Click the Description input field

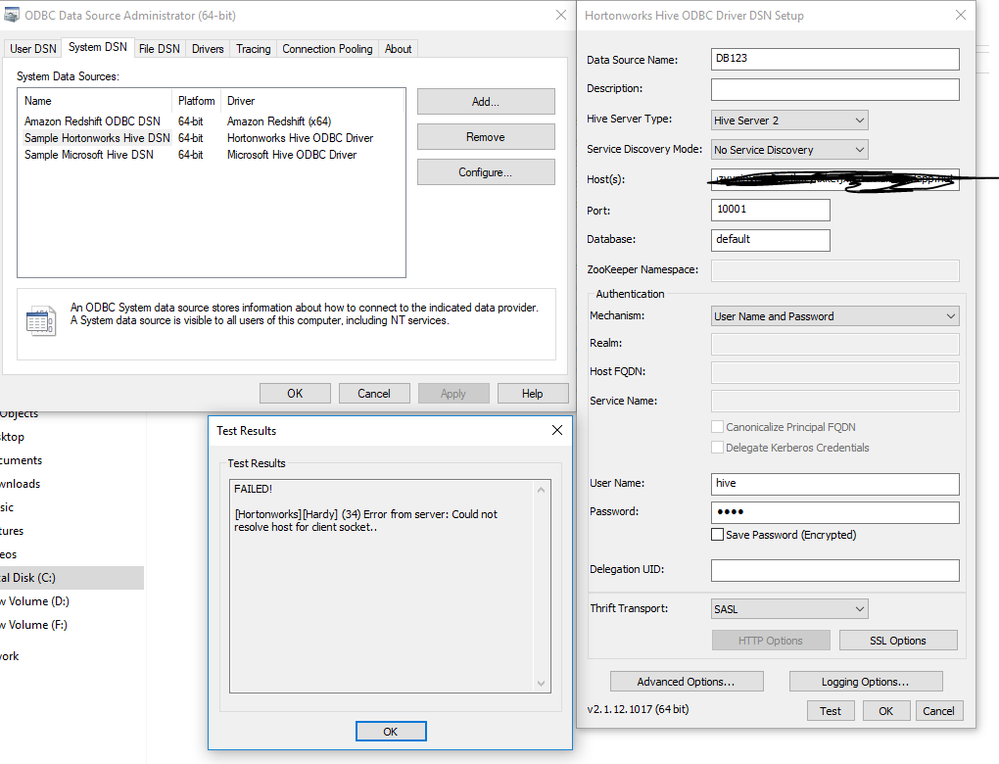(x=835, y=89)
